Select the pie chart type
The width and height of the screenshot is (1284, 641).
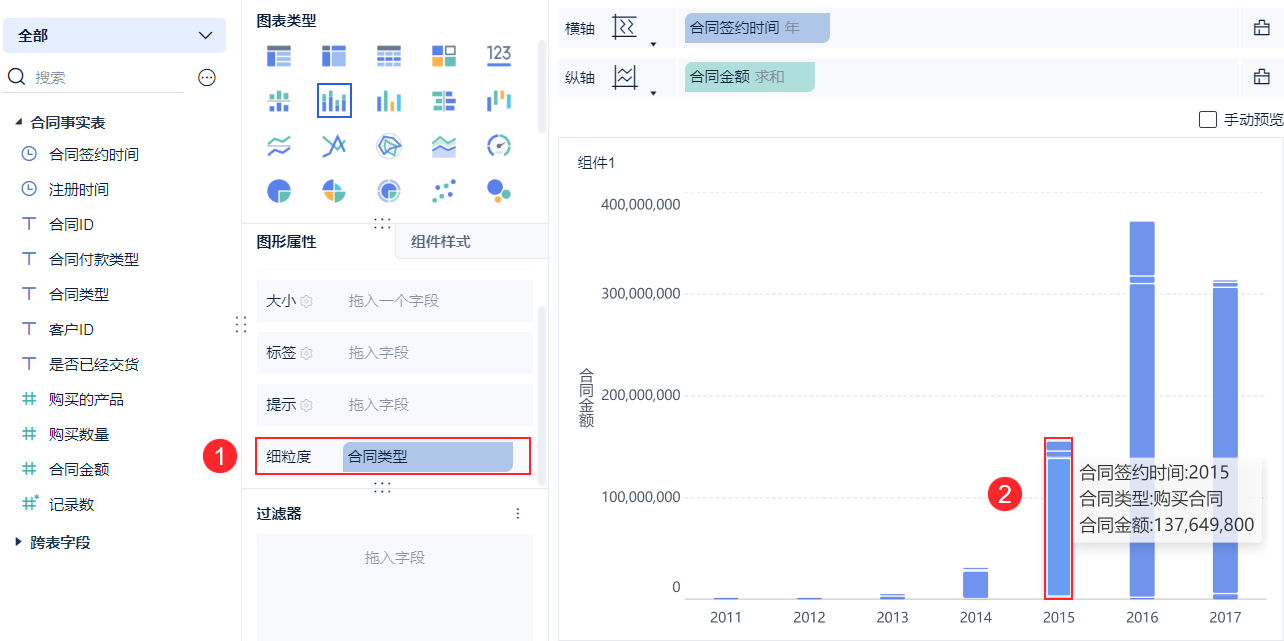tap(279, 190)
